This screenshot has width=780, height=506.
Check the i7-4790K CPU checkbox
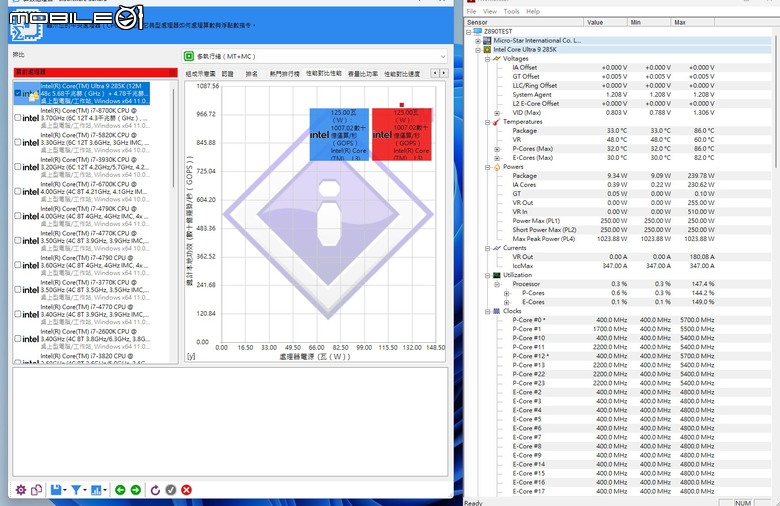coord(18,216)
